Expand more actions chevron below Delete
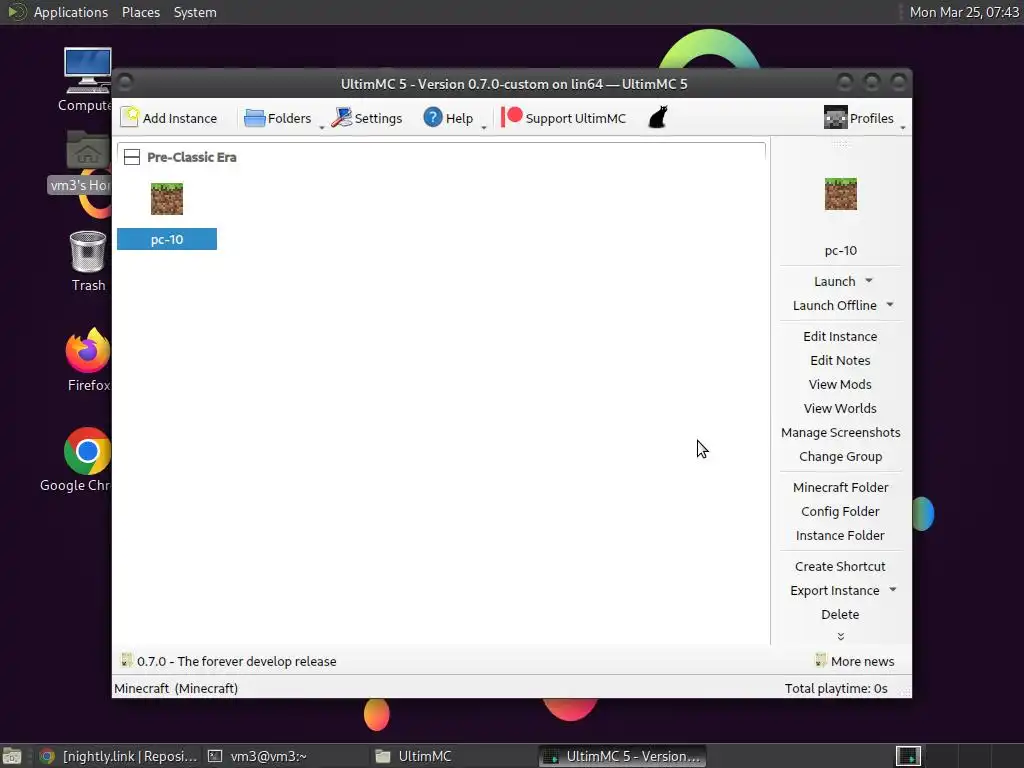Screen dimensions: 1024x768 pyautogui.click(x=840, y=636)
